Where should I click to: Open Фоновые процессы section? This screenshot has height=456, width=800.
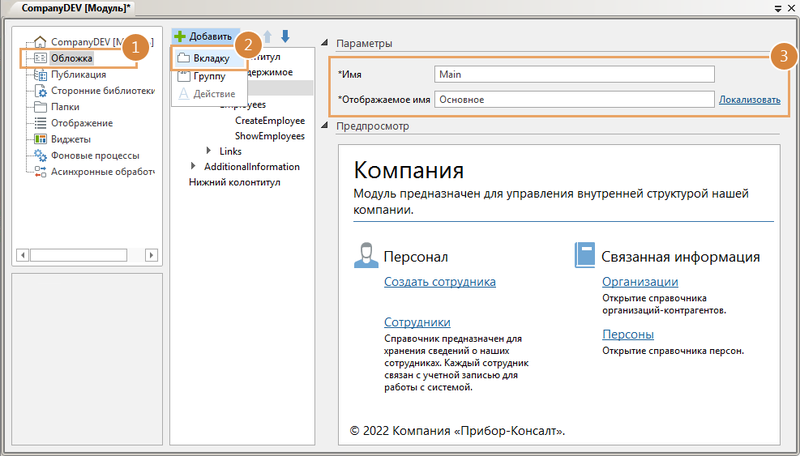(x=95, y=156)
